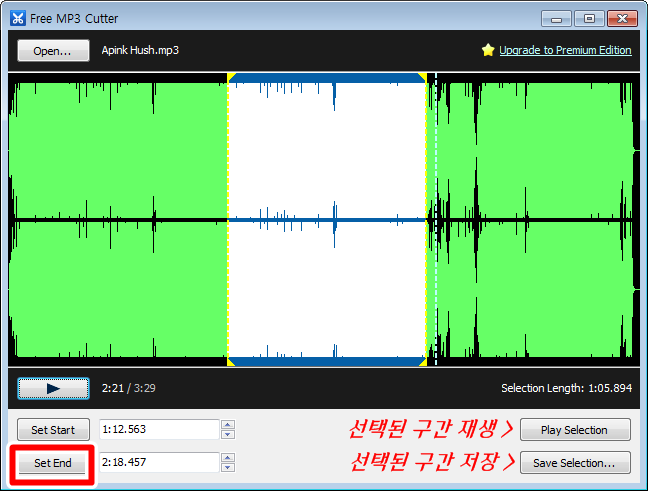Increase start time with up arrow

click(228, 424)
